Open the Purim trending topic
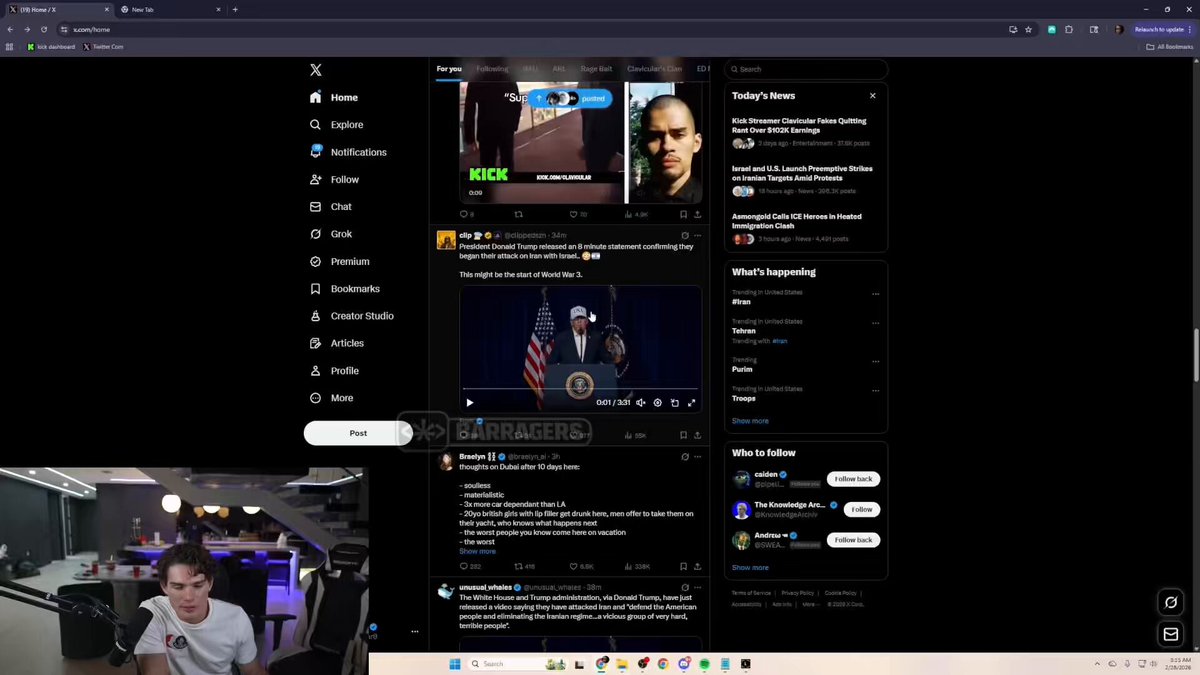The height and width of the screenshot is (675, 1200). [x=741, y=369]
